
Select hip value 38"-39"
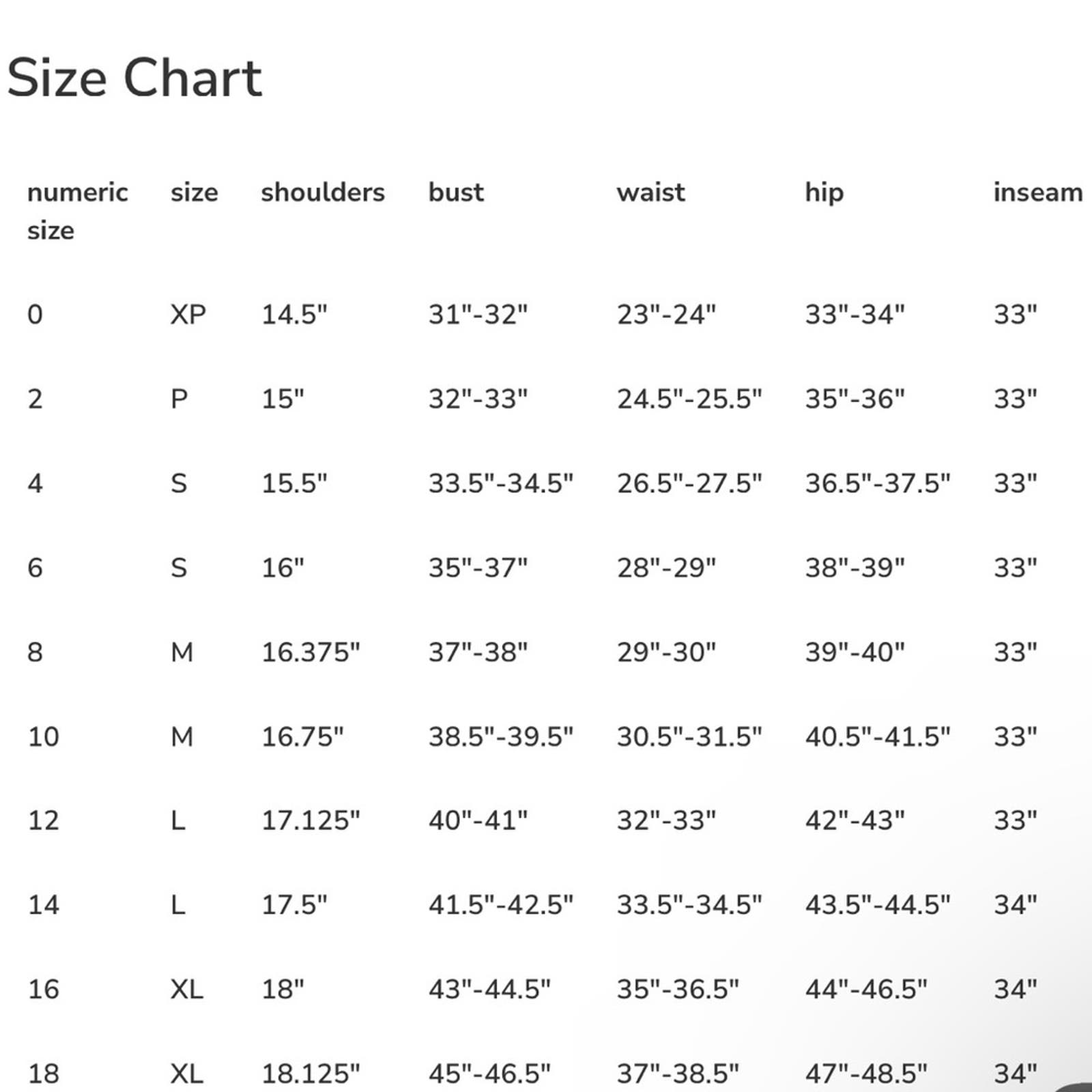click(854, 568)
